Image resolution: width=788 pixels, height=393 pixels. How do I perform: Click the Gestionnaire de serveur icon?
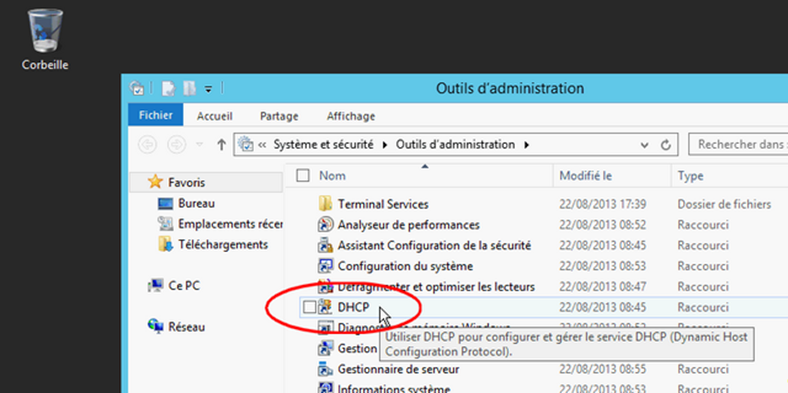326,369
